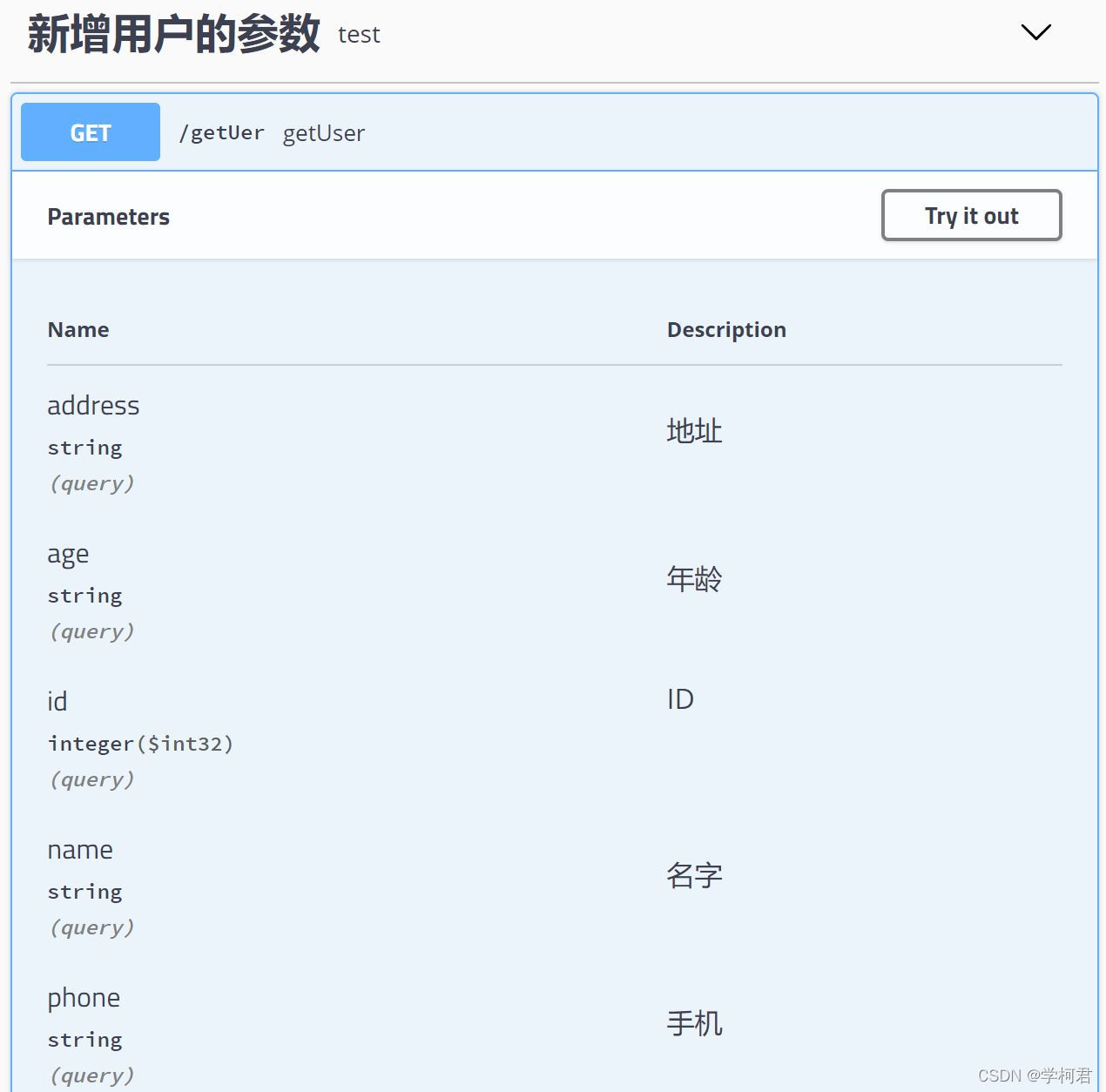Select the Parameters section heading

point(109,217)
